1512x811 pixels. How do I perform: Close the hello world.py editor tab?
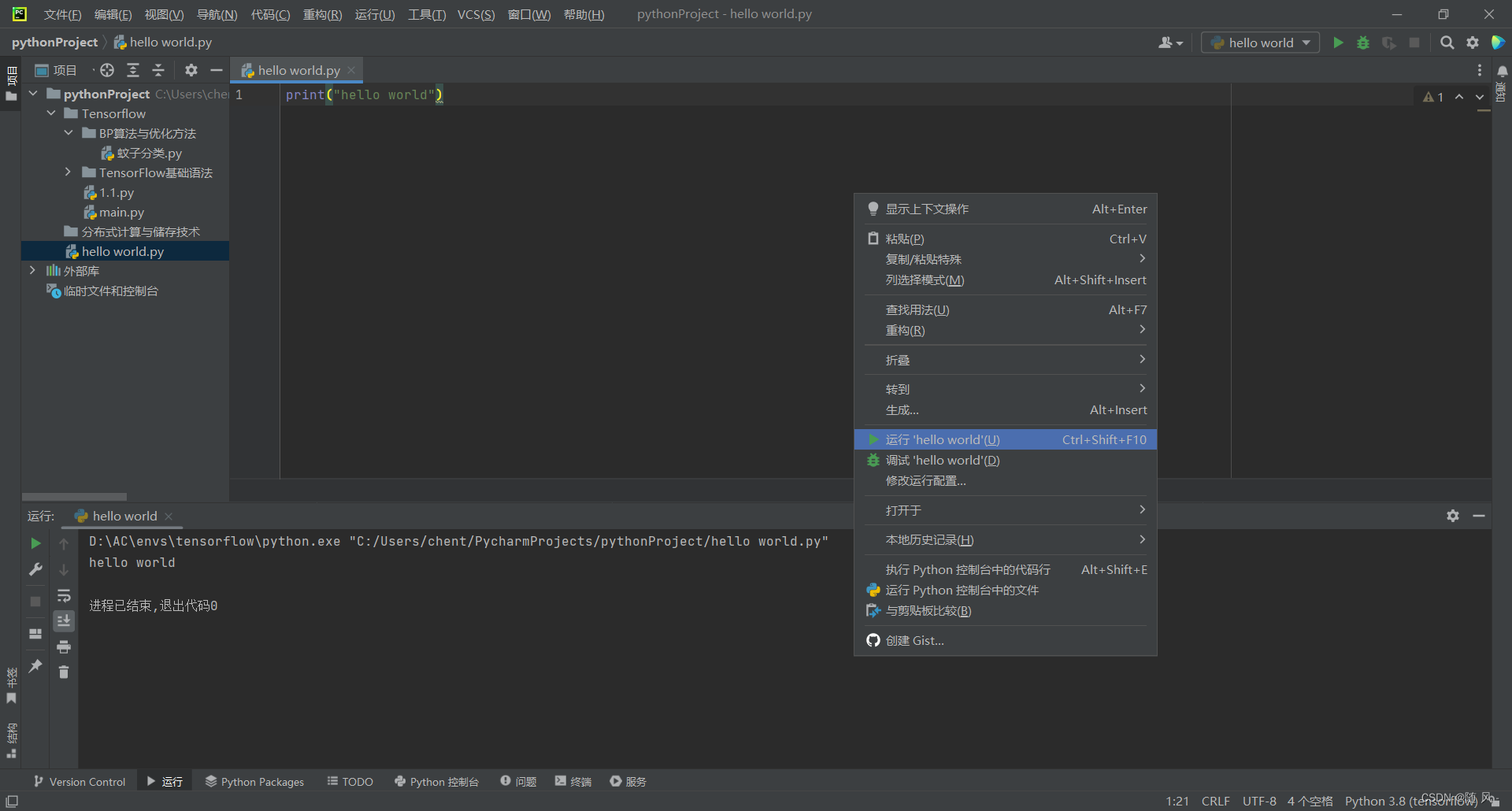tap(351, 70)
